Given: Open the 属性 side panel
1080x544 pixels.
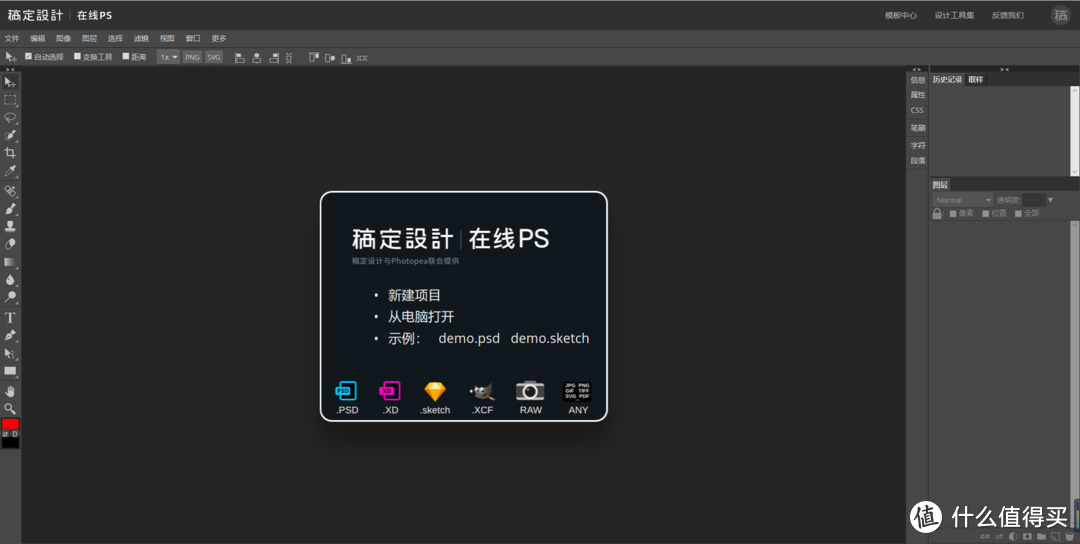Looking at the screenshot, I should (x=917, y=95).
